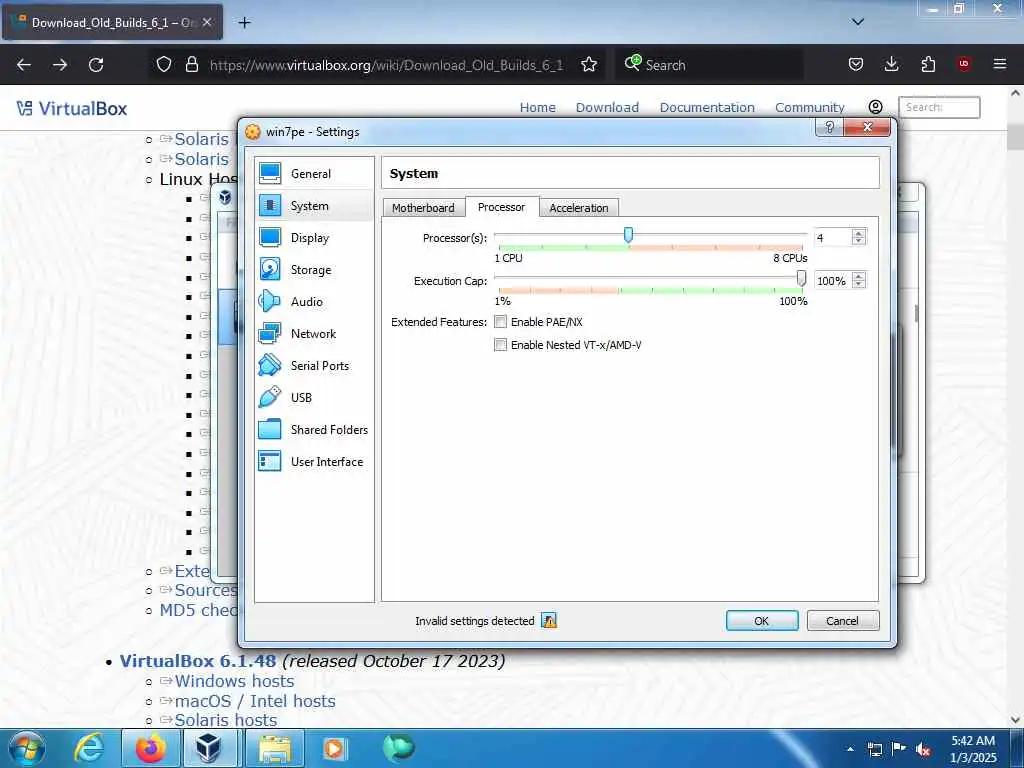Click the Processor(s) slider handle

point(628,234)
